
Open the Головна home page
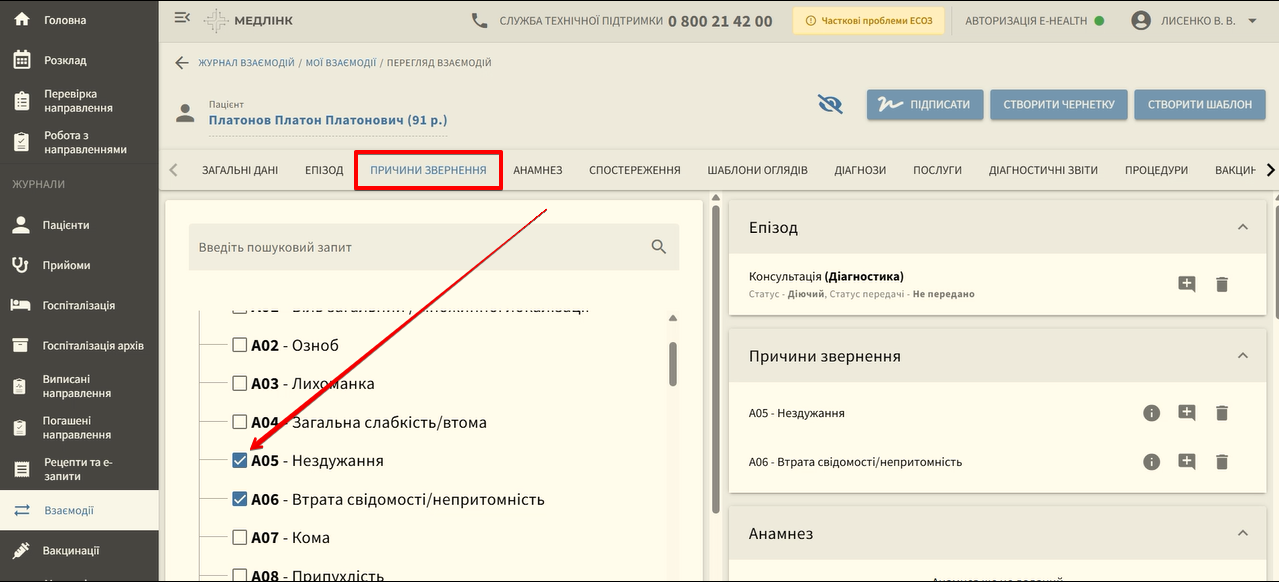[79, 20]
